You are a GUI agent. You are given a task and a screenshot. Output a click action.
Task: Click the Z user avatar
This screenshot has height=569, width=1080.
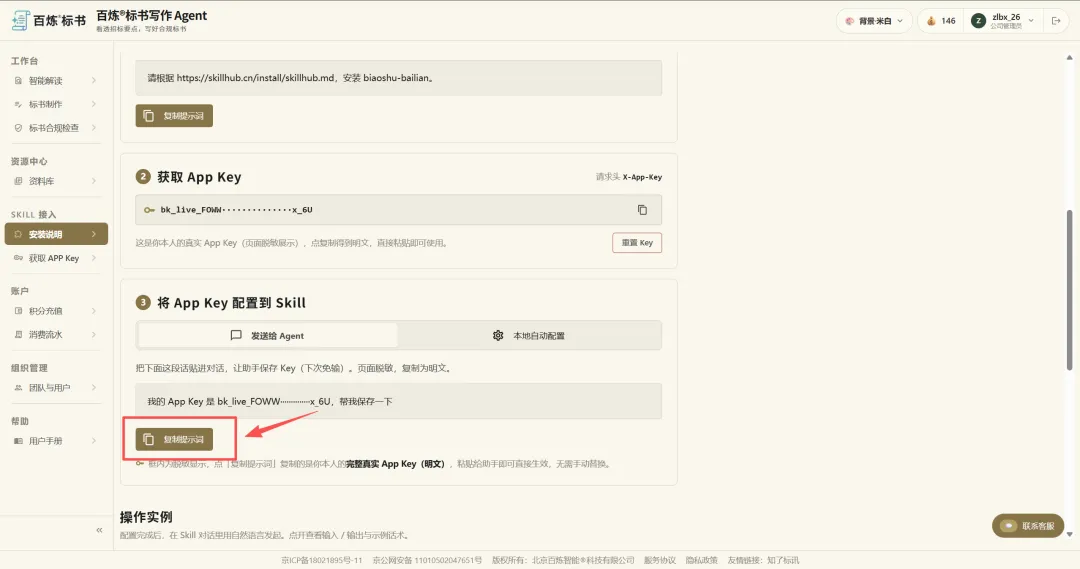[978, 21]
